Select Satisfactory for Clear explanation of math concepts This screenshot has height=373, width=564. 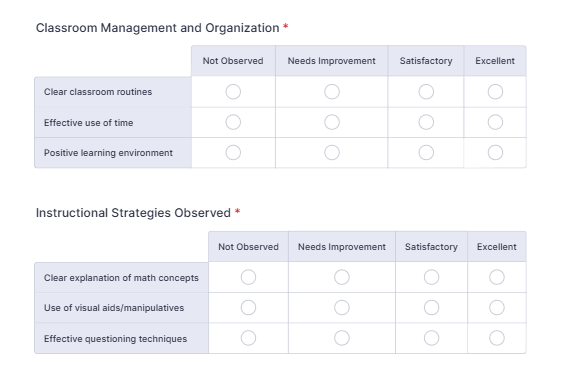431,277
